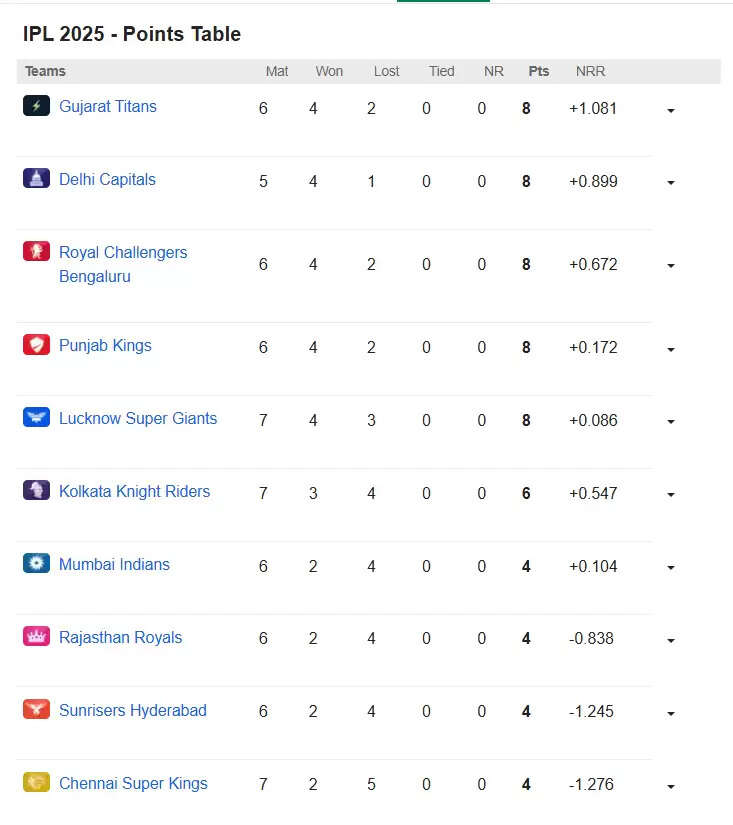Click the Punjab Kings shield logo
733x825 pixels.
click(36, 345)
